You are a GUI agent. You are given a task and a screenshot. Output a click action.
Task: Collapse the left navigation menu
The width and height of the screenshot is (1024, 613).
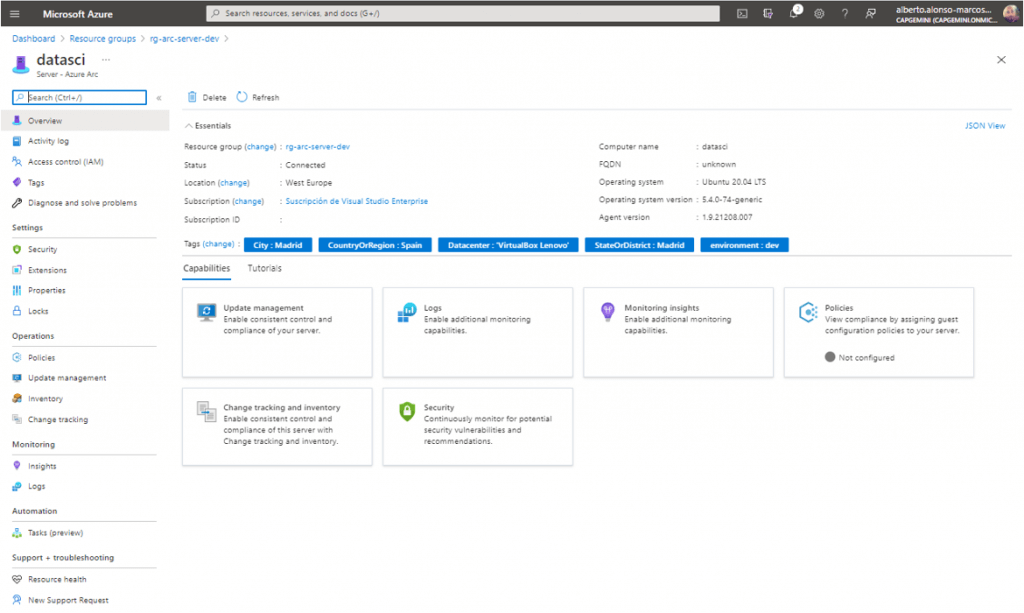click(159, 98)
